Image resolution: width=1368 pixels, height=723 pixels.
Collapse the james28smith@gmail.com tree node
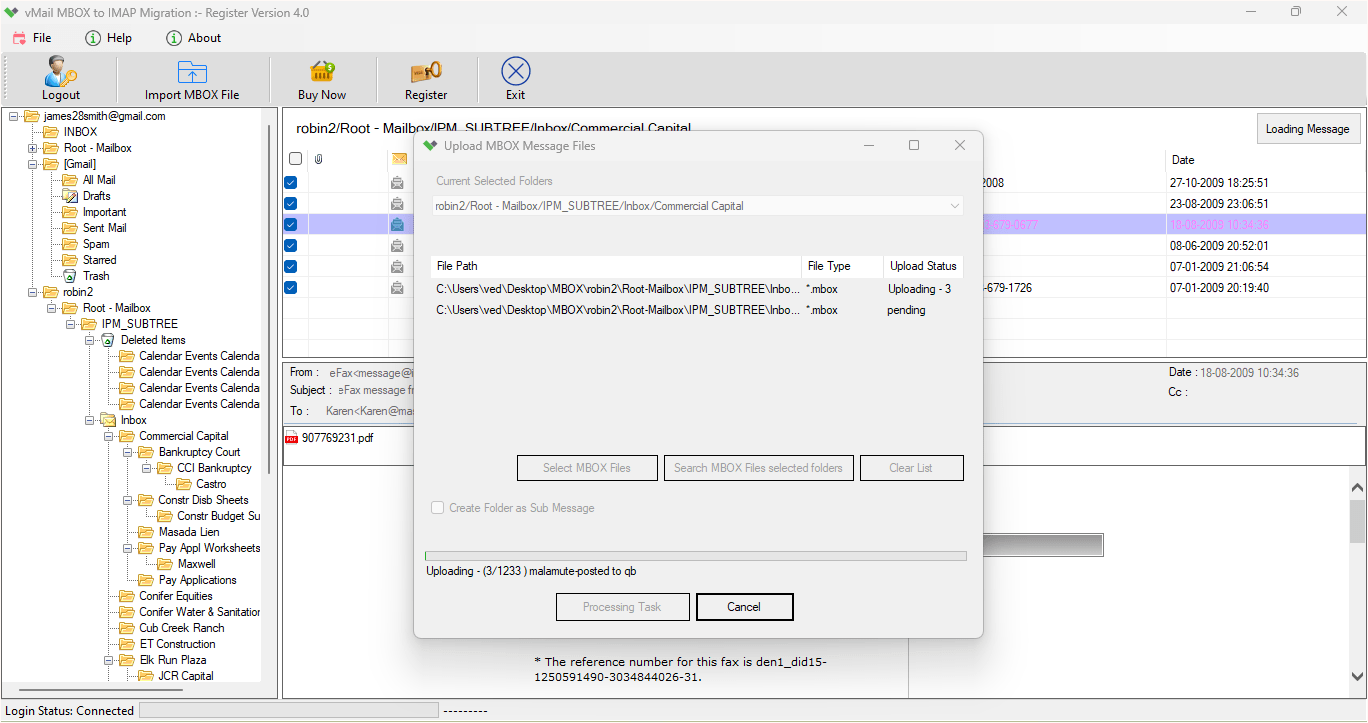coord(14,116)
